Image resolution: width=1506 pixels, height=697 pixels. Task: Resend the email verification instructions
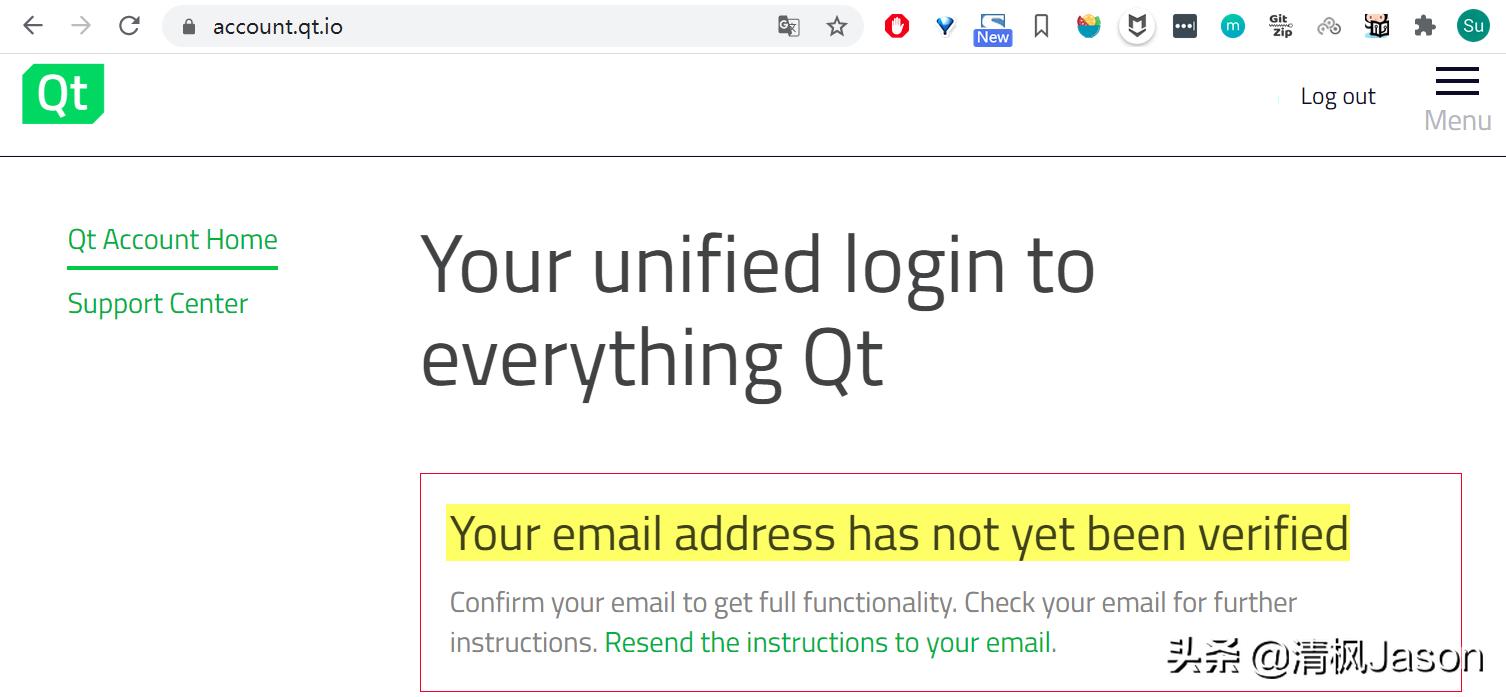pos(828,643)
